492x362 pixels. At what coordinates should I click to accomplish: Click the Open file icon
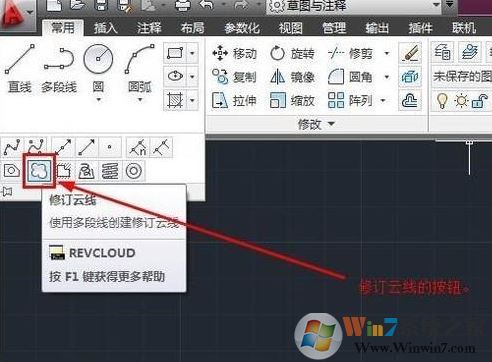(x=79, y=5)
